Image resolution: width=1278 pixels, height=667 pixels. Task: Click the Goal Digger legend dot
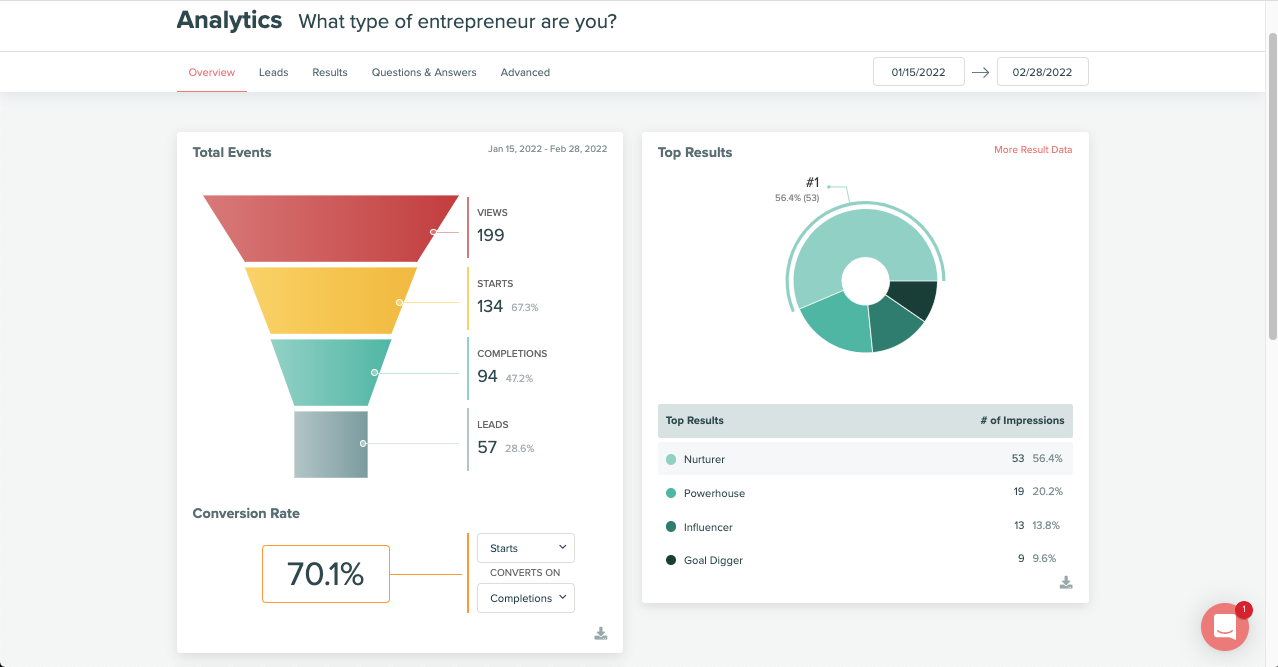(671, 560)
